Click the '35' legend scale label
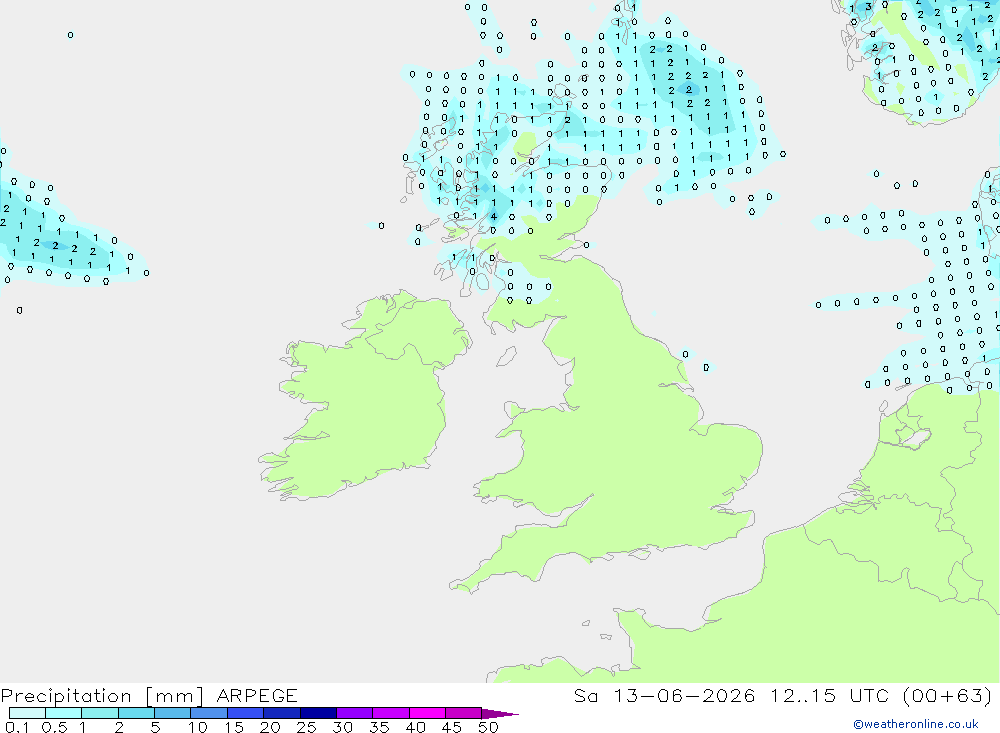The image size is (1000, 733). click(379, 727)
